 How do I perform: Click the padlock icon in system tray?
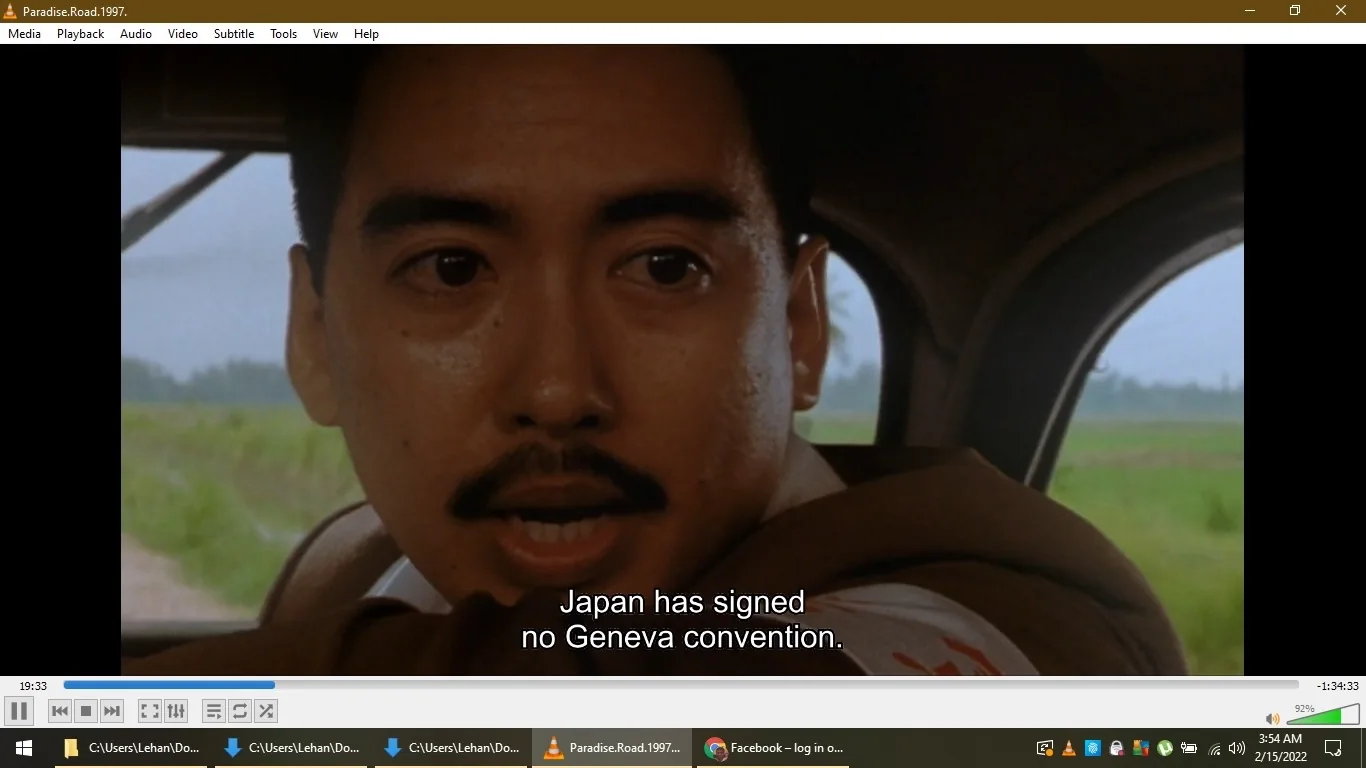(x=1117, y=748)
